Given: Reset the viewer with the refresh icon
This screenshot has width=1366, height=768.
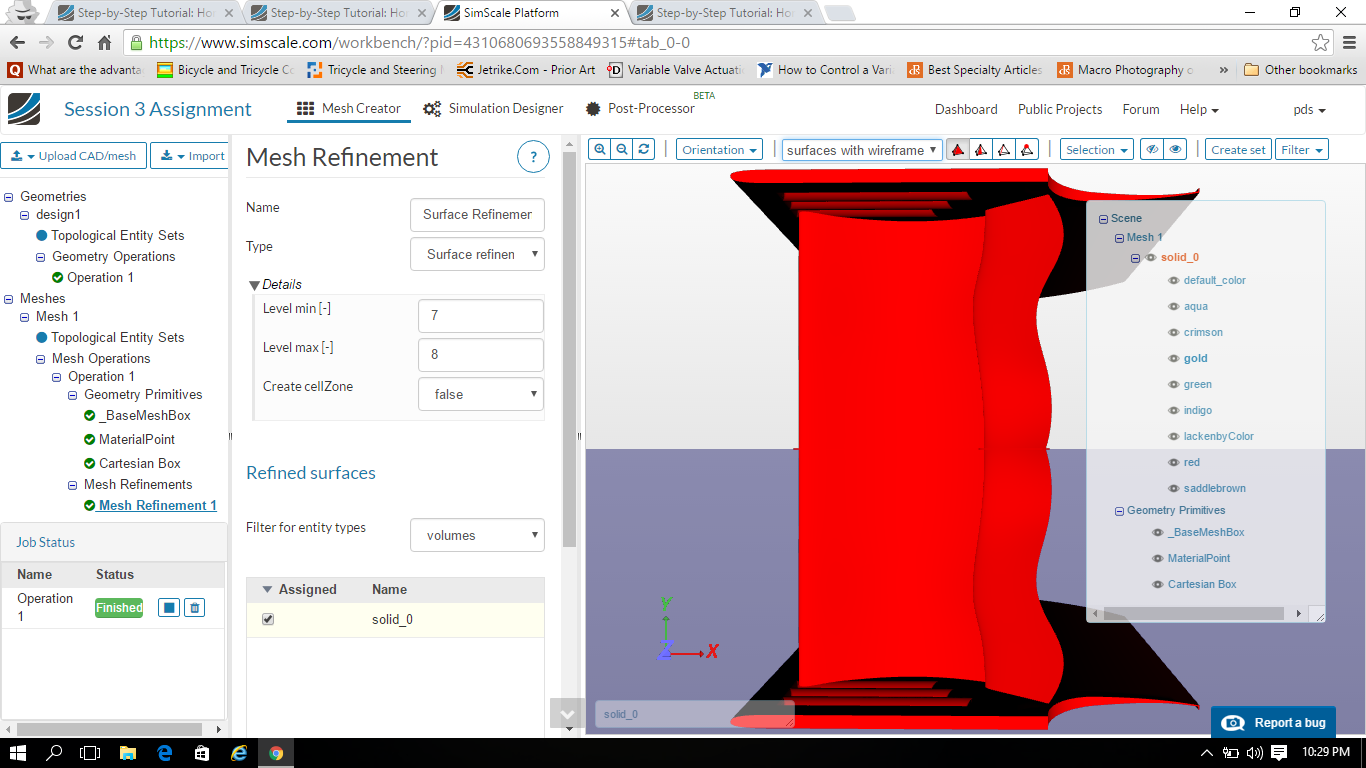Looking at the screenshot, I should point(644,150).
